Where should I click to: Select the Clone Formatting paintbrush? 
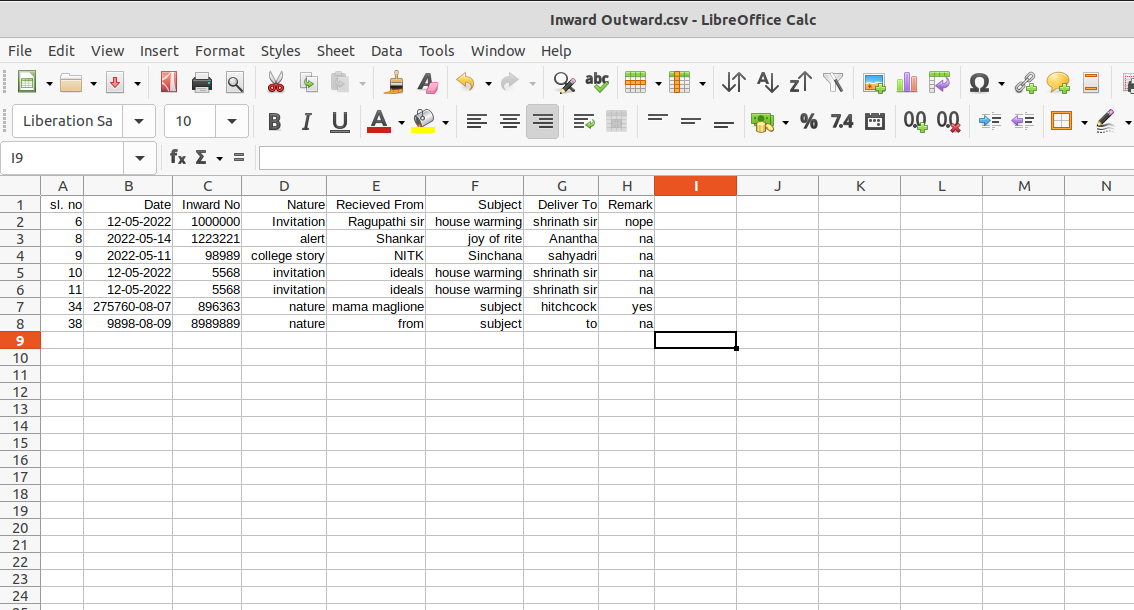click(x=395, y=83)
